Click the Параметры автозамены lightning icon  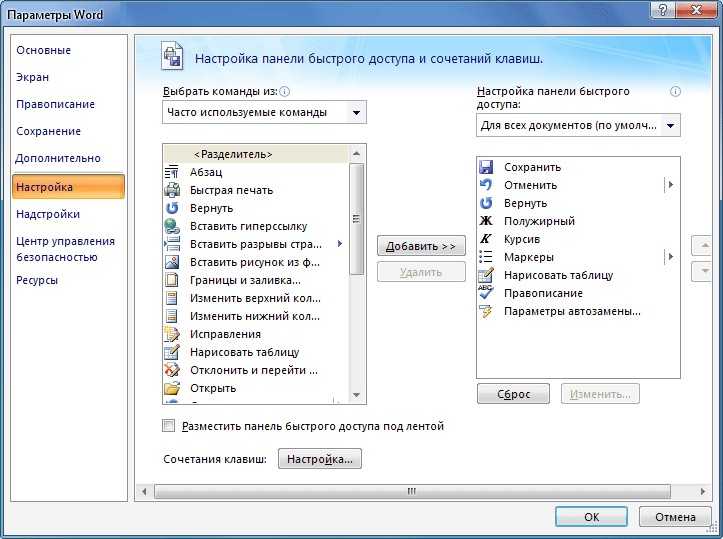tap(486, 311)
